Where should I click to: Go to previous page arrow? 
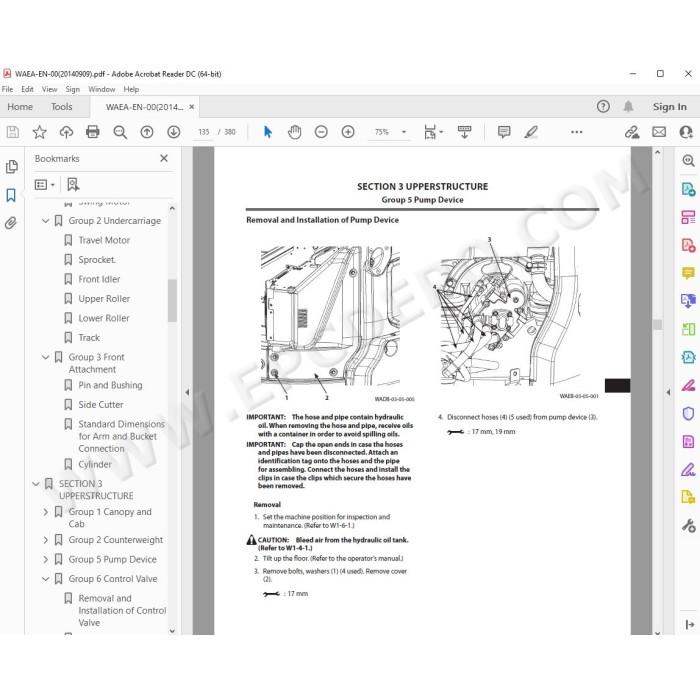tap(147, 132)
